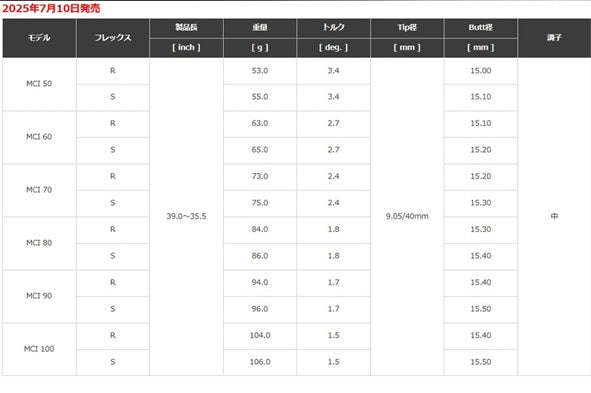The height and width of the screenshot is (393, 591).
Task: Select the MCI 80 model cell
Action: (39, 243)
